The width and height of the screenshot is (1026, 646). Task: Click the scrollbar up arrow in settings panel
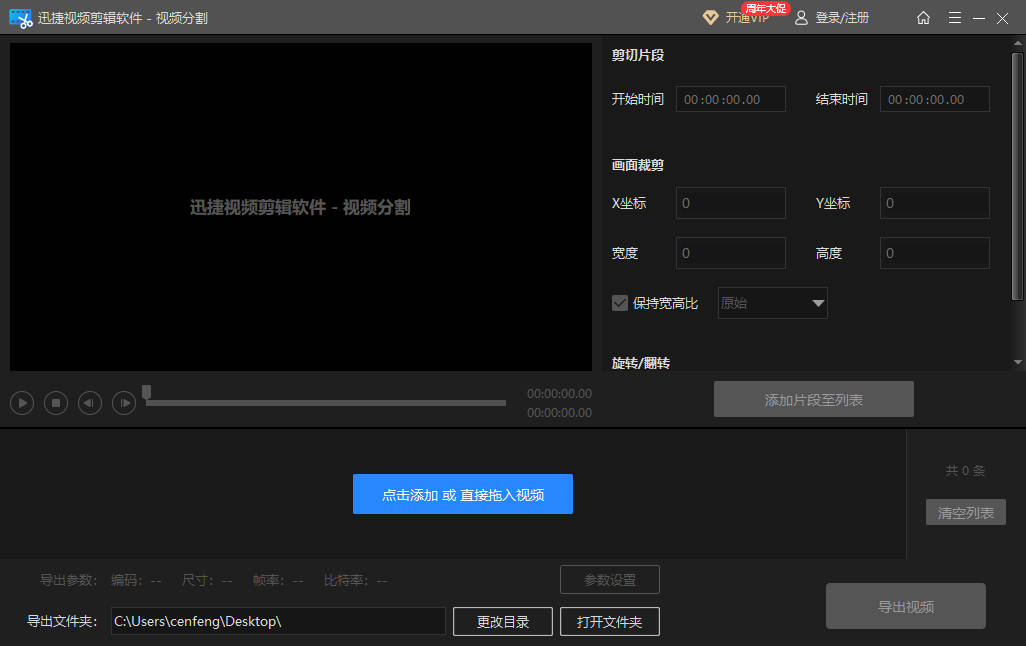(x=1018, y=44)
